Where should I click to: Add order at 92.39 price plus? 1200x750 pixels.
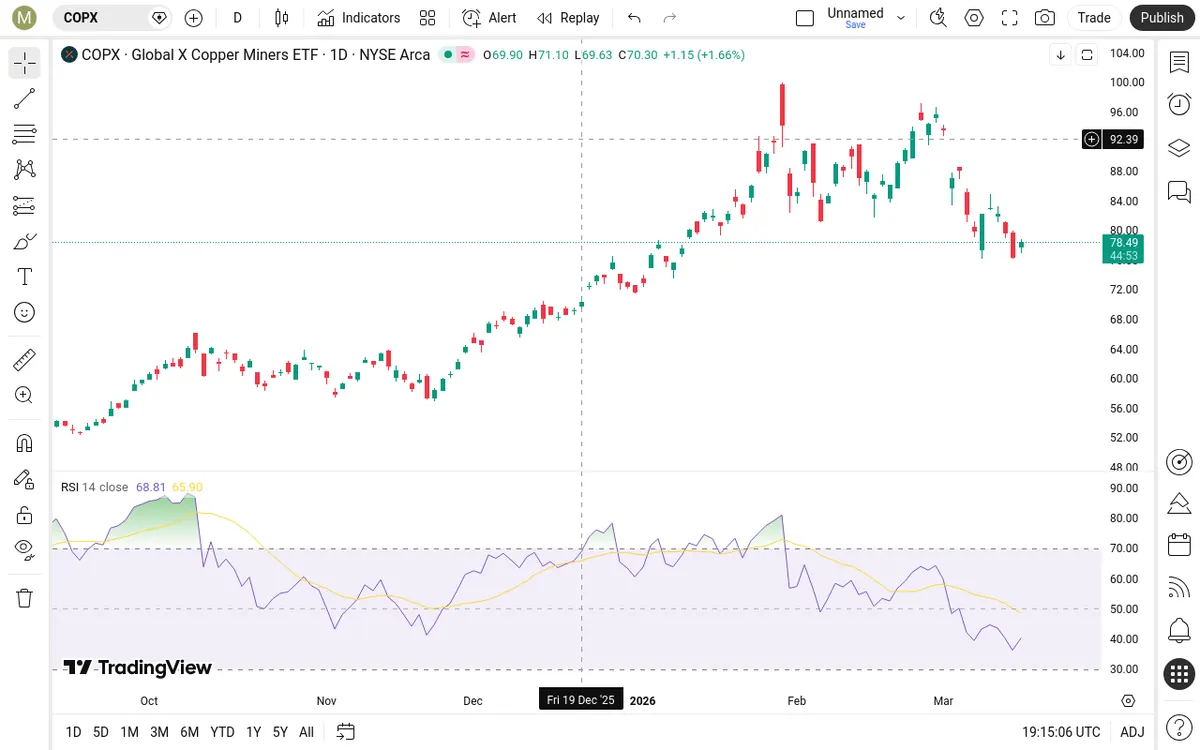(x=1092, y=139)
